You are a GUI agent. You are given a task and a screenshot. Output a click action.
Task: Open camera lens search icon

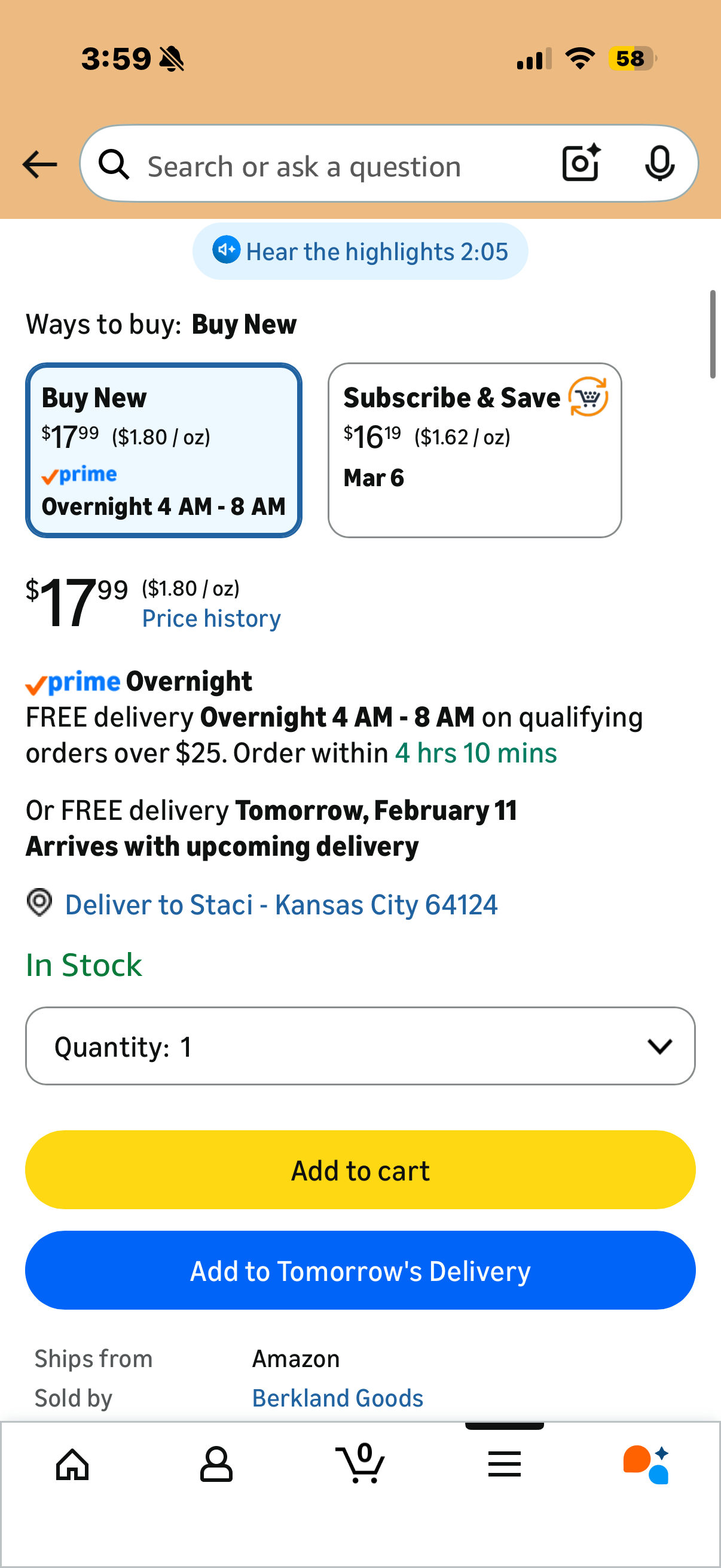pyautogui.click(x=581, y=163)
